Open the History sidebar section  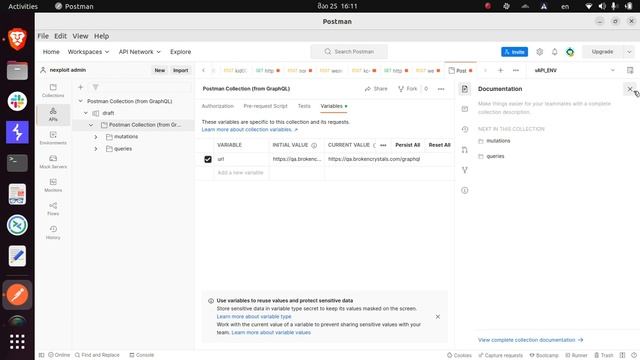tap(53, 233)
